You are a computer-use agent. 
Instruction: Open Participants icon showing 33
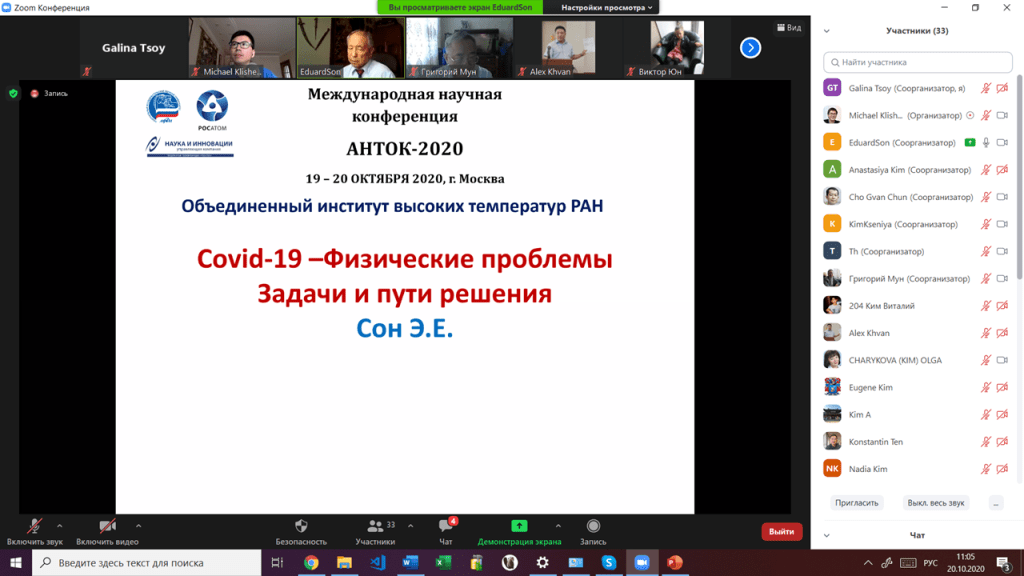tap(375, 526)
